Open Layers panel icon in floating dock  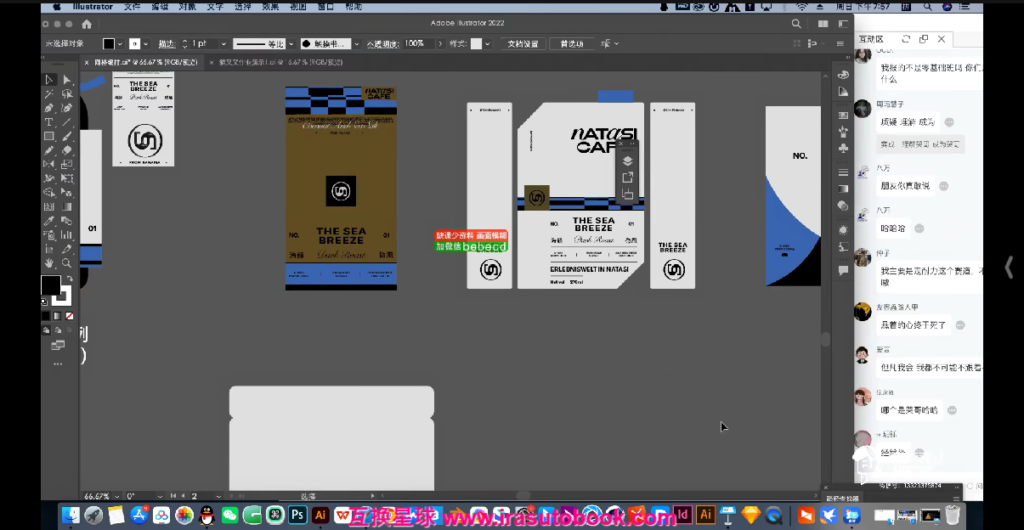point(627,161)
